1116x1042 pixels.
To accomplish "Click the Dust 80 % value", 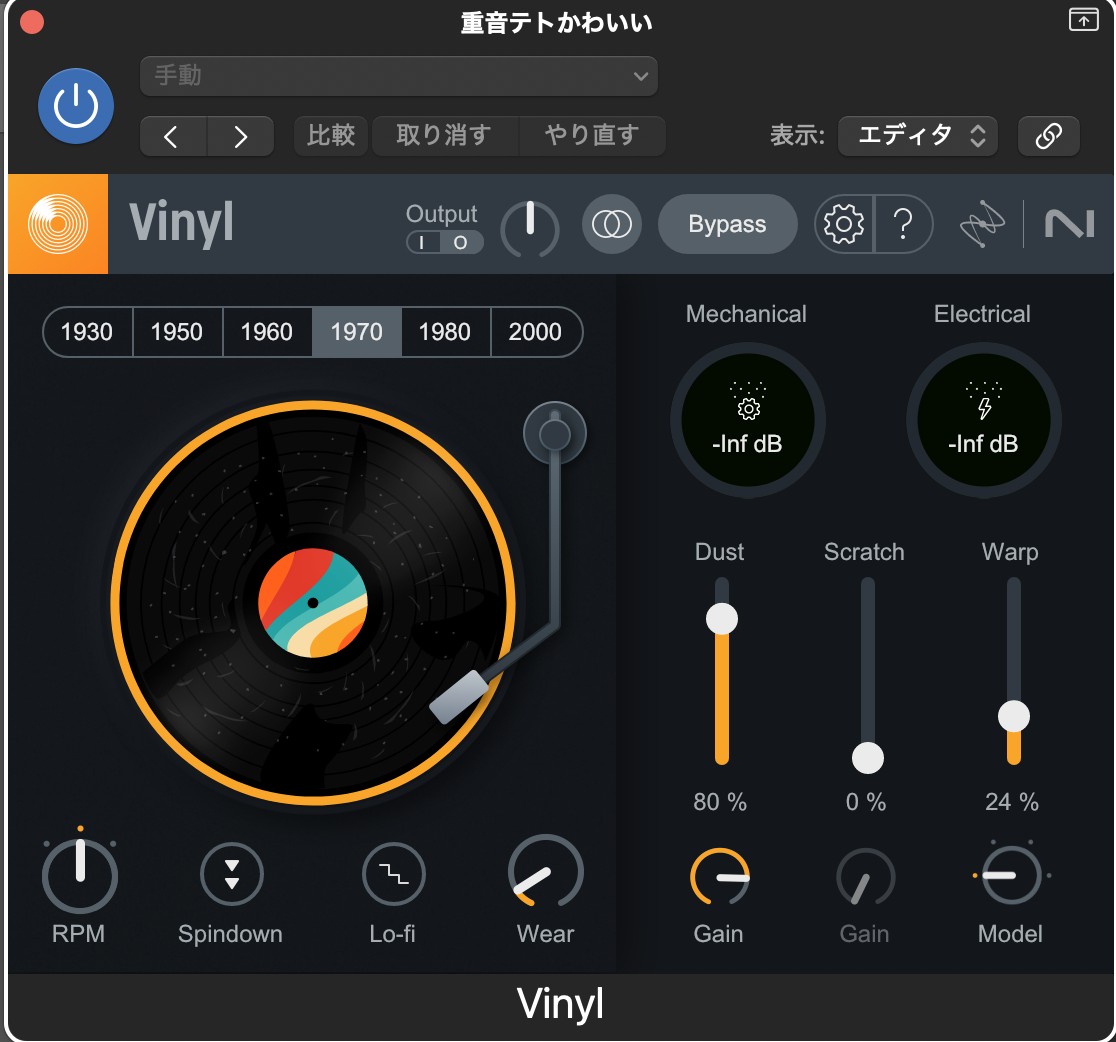I will [x=720, y=802].
